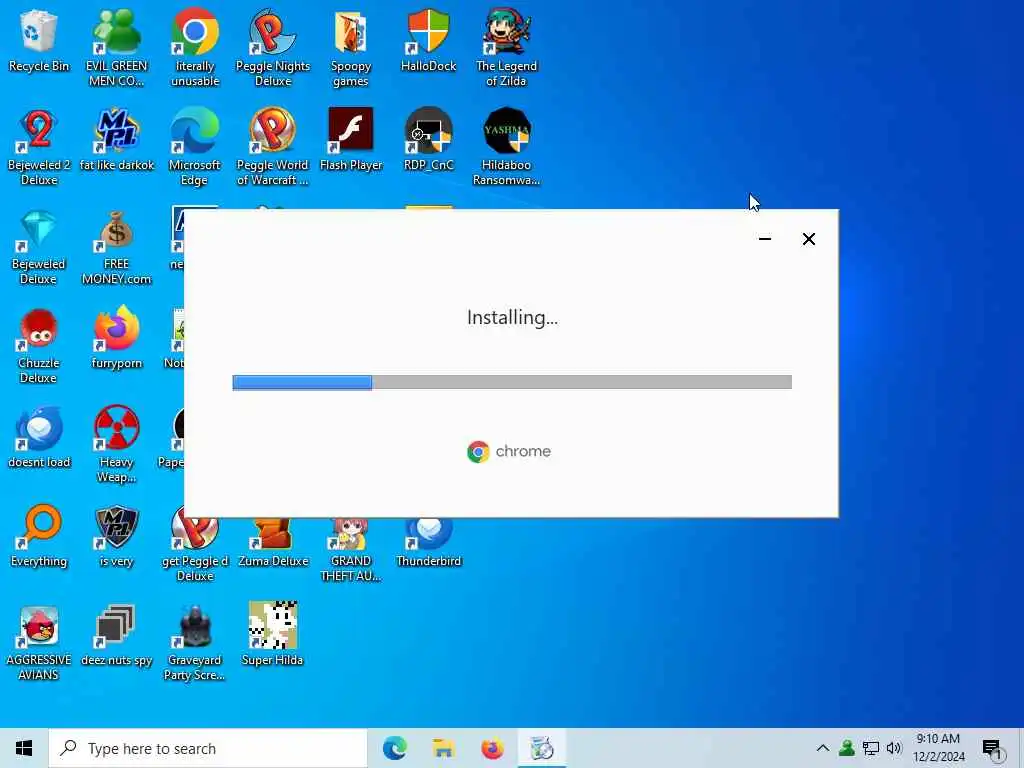Select the 'fat like darkok' shortcut
Image resolution: width=1024 pixels, height=768 pixels.
coord(116,140)
